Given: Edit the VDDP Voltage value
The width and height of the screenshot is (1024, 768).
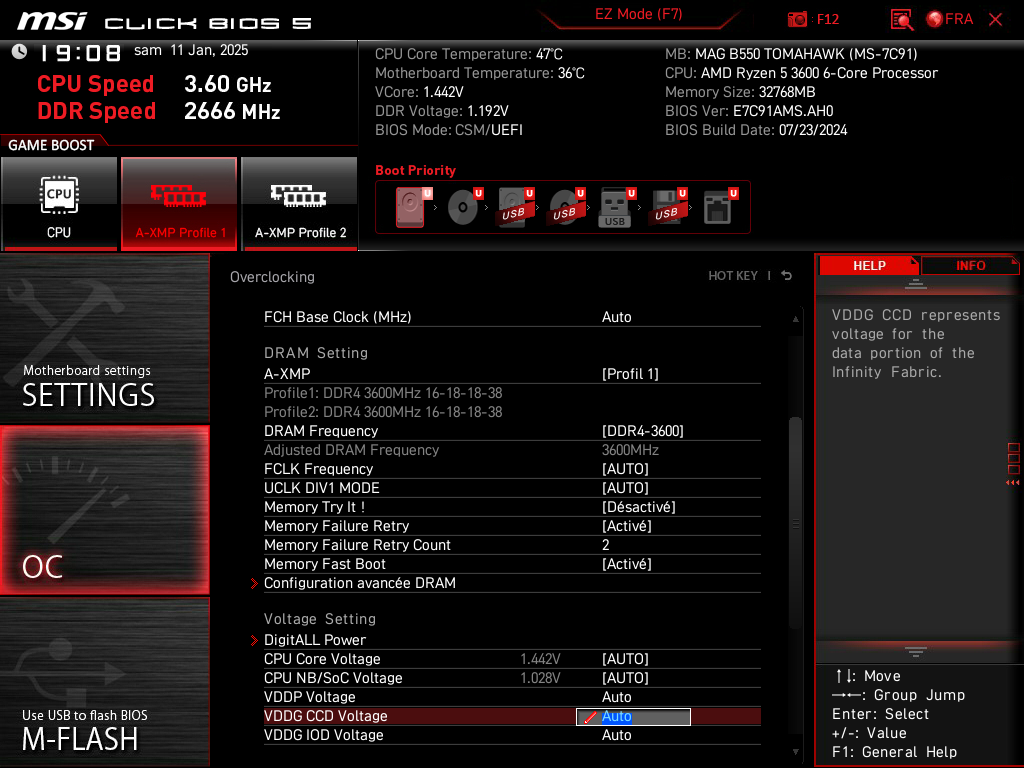Looking at the screenshot, I should (616, 697).
